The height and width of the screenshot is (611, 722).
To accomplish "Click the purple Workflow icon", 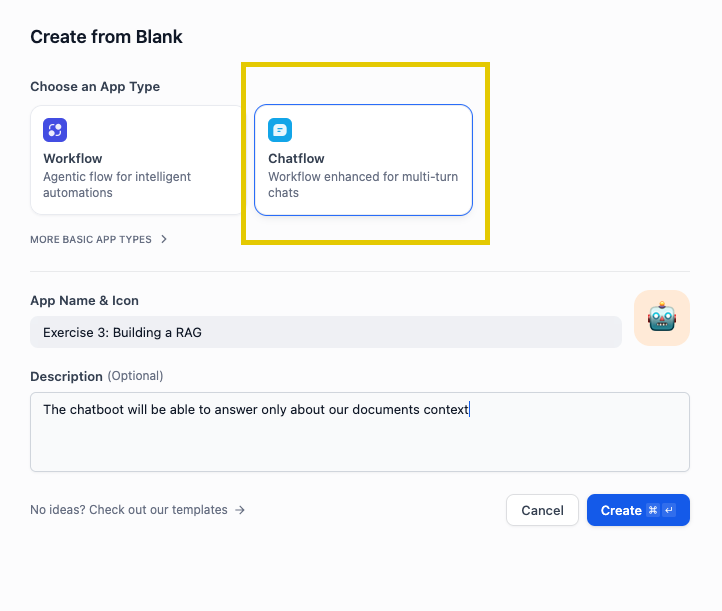I will [55, 130].
